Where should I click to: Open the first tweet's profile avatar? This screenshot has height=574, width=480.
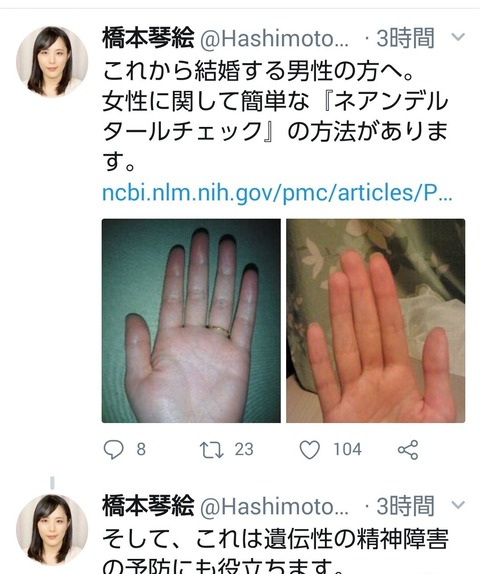(x=52, y=62)
